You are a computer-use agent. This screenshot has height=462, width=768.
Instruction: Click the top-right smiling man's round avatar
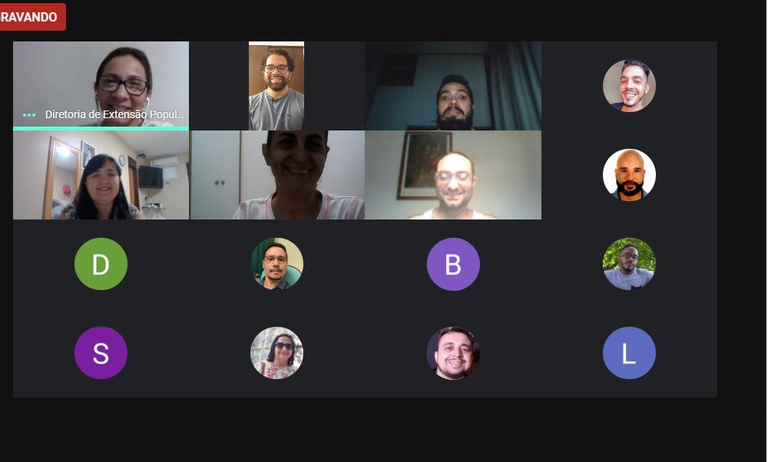tap(629, 86)
